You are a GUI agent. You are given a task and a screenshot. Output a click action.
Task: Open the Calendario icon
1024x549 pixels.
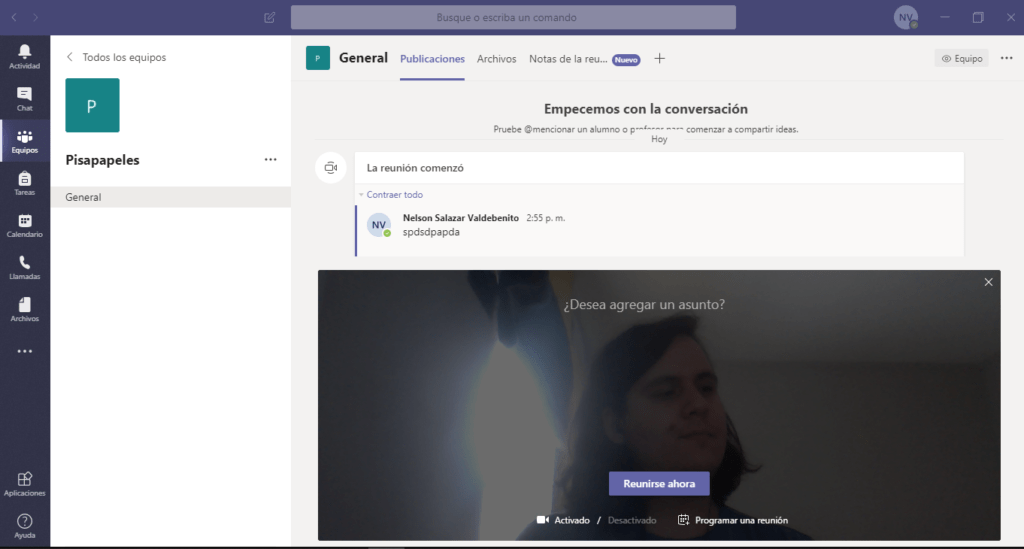(x=24, y=225)
